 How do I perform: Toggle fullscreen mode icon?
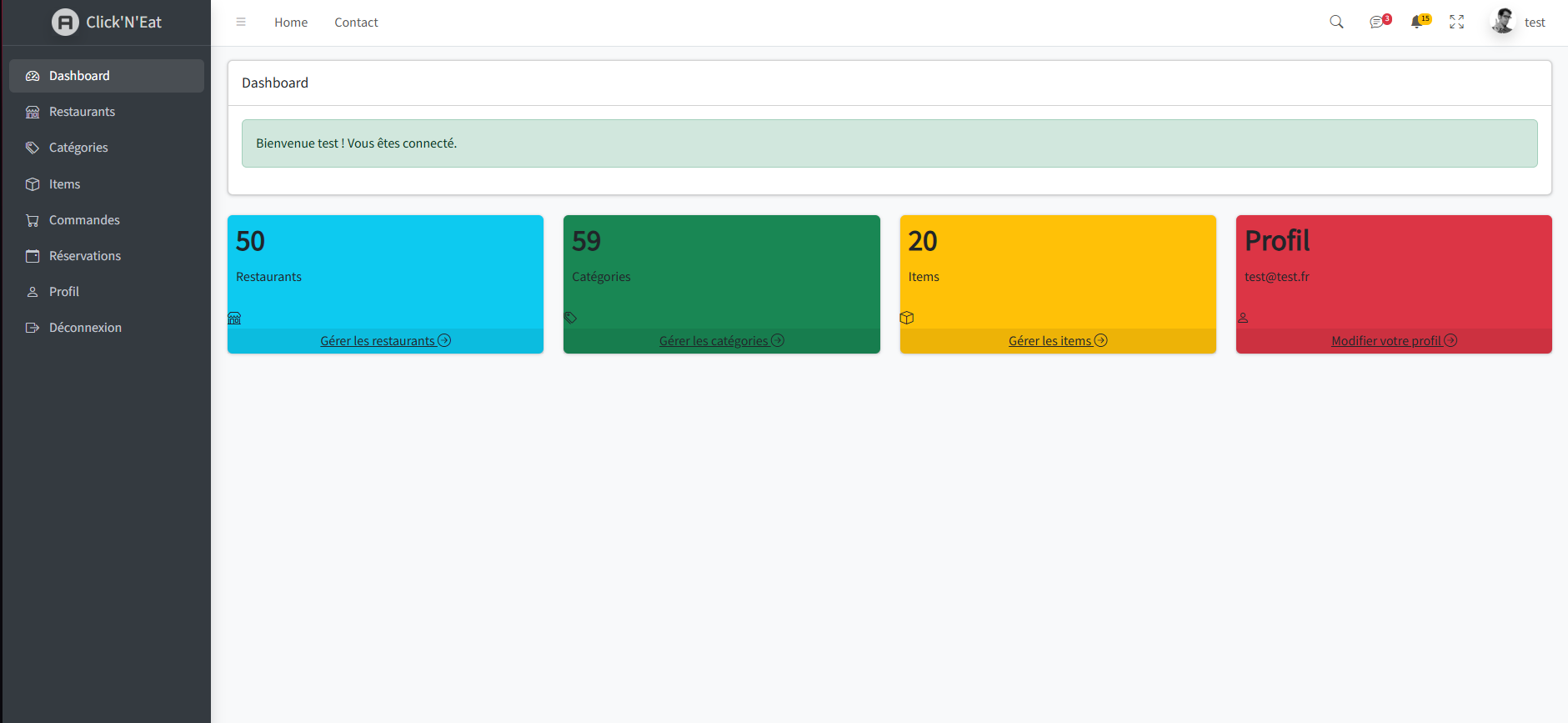[x=1456, y=23]
